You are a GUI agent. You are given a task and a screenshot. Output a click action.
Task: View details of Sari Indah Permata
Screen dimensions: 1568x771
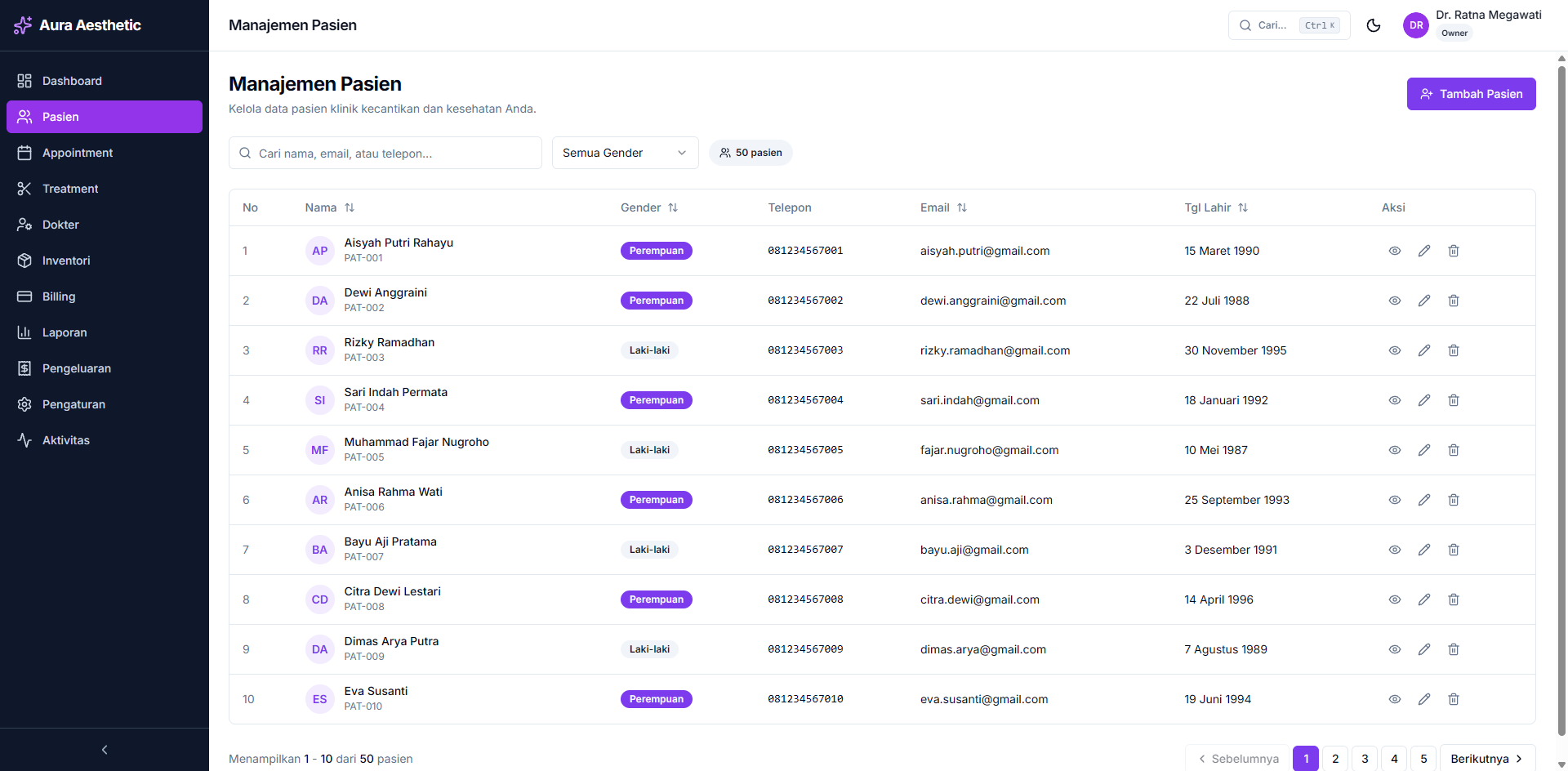point(1395,400)
